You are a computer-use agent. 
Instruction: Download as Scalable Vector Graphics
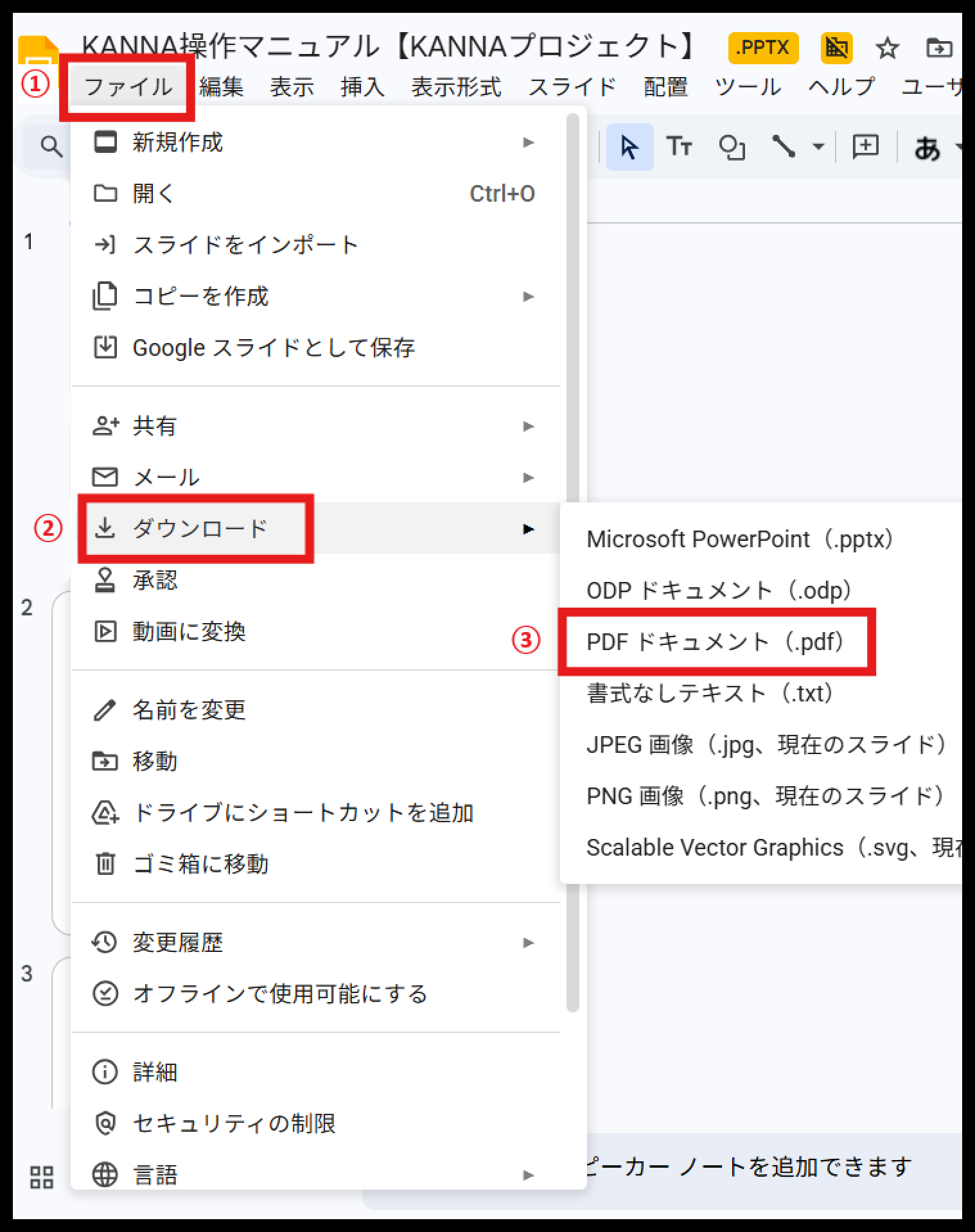[x=761, y=847]
